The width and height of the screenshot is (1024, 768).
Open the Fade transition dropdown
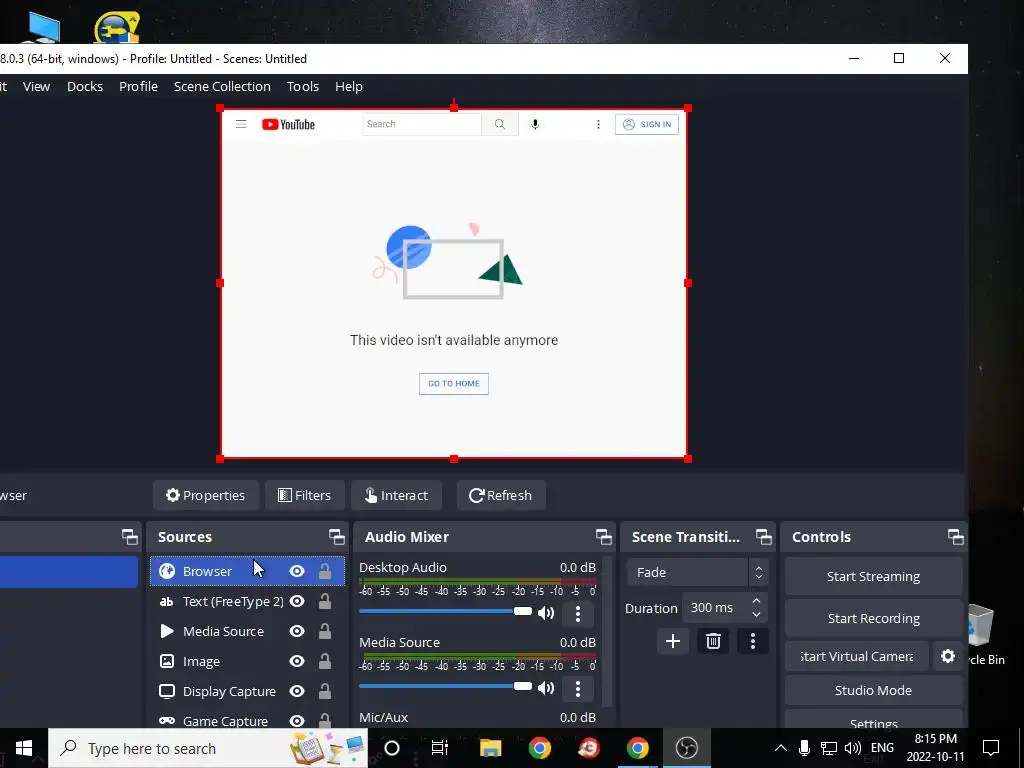697,572
